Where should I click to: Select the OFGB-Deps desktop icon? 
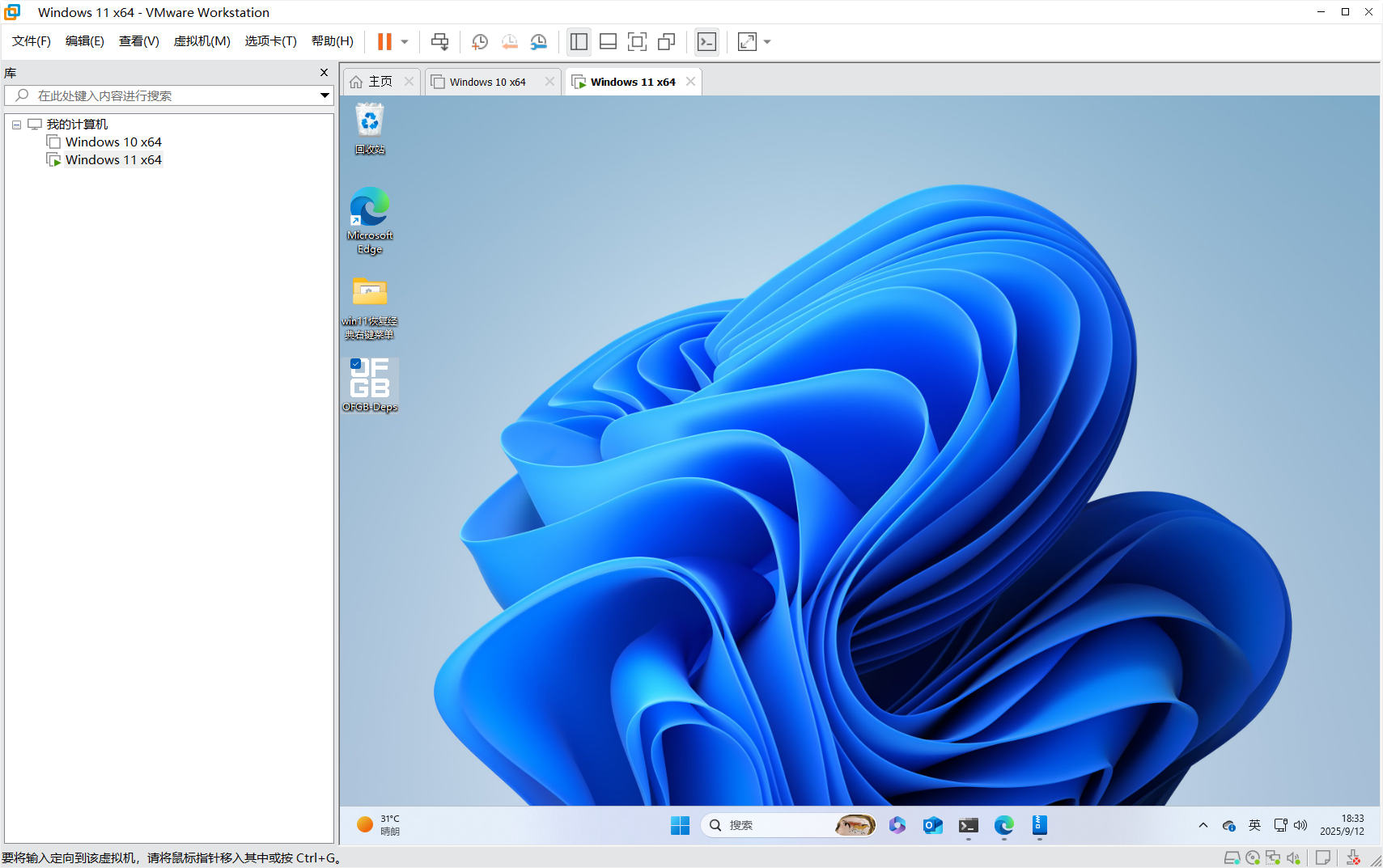point(370,385)
